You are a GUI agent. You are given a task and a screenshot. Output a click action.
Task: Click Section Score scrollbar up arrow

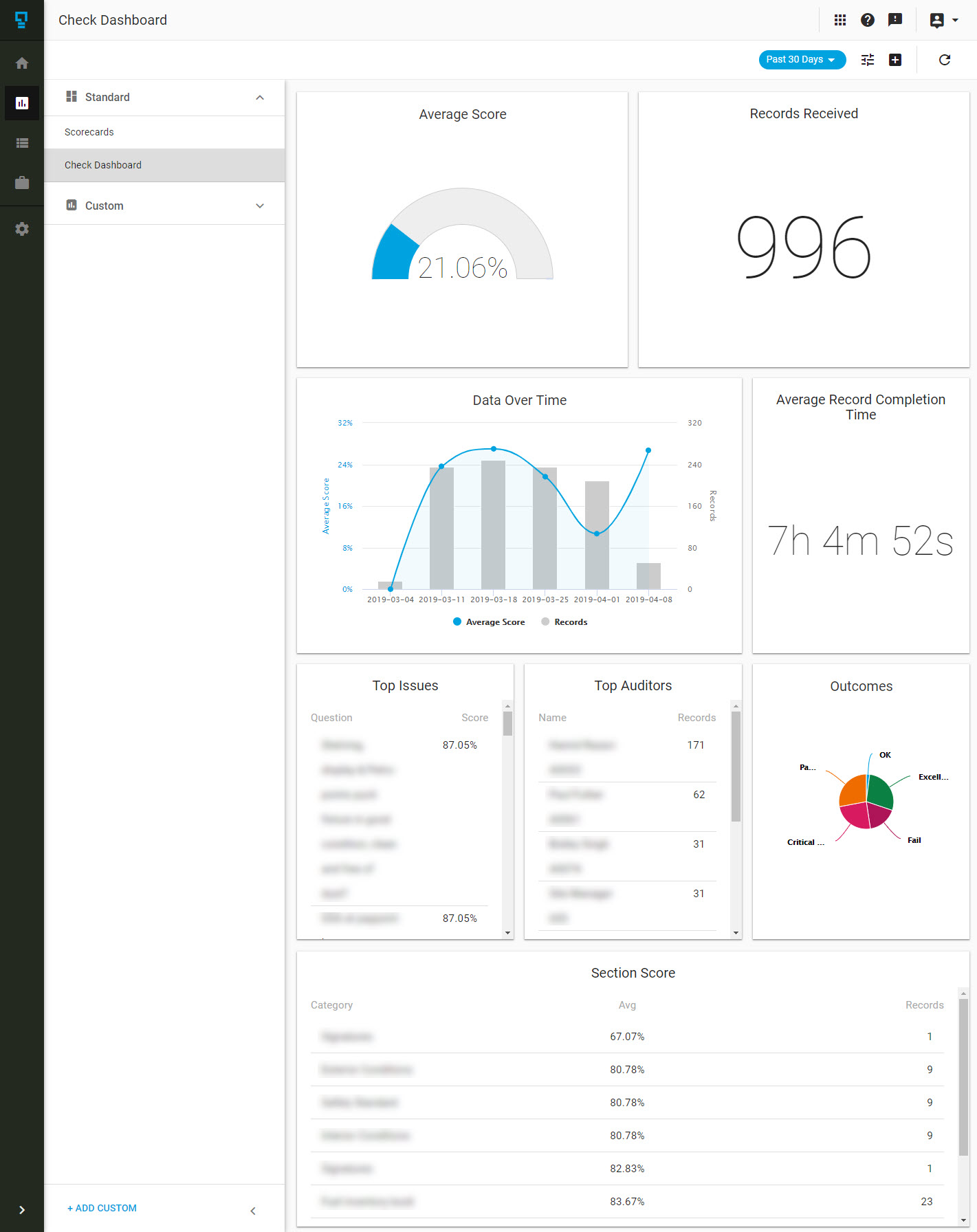pos(963,993)
